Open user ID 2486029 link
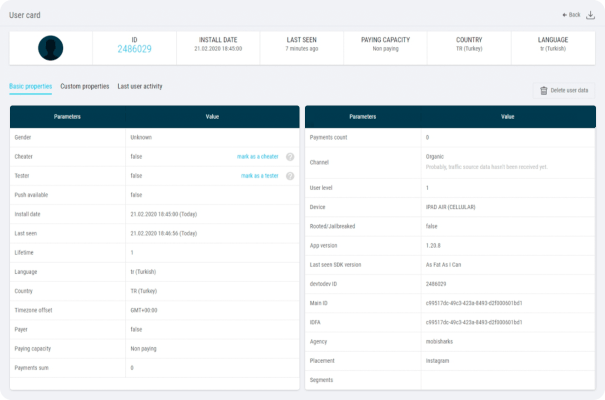 (x=134, y=48)
